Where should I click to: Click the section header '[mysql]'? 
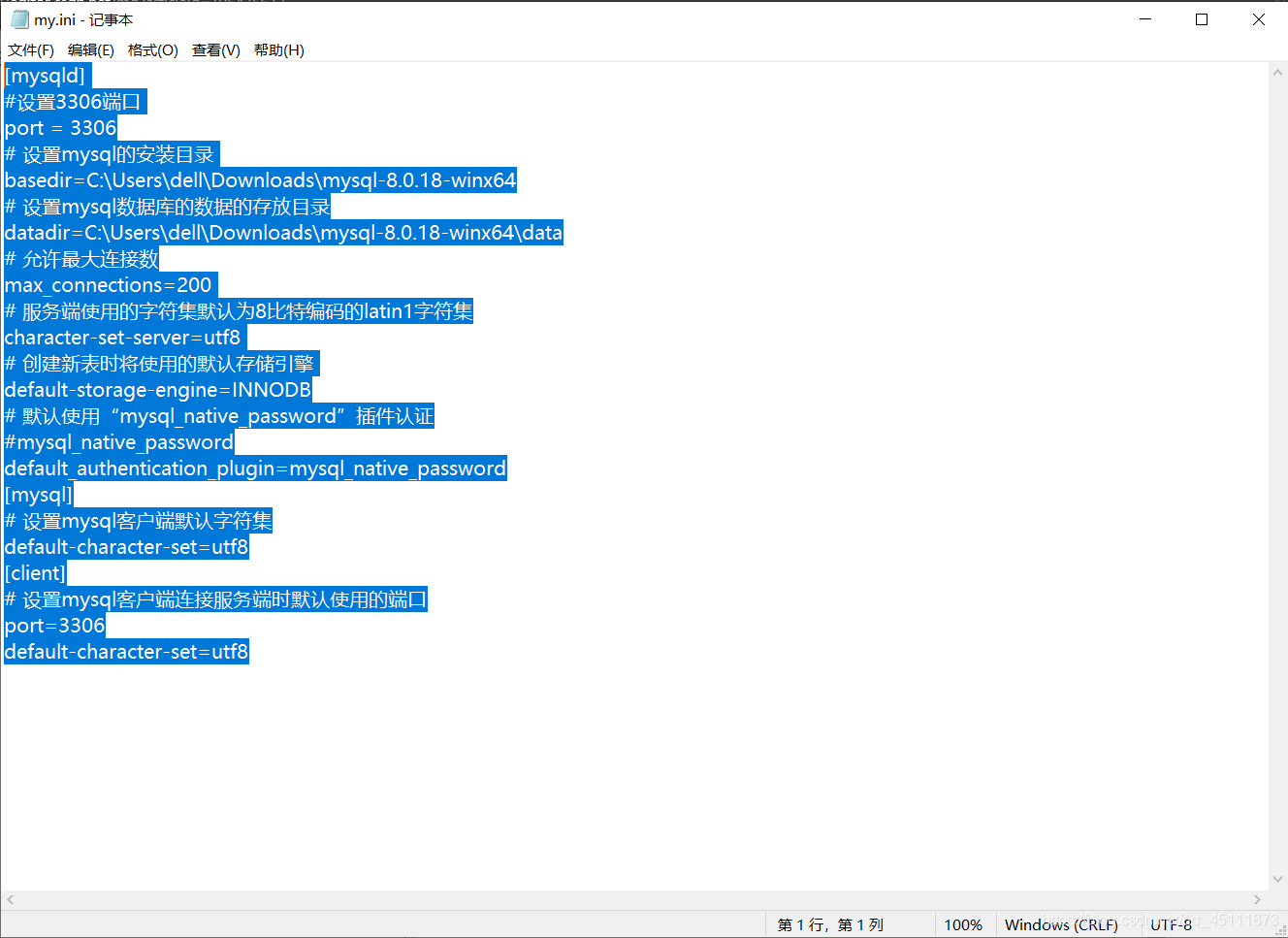pyautogui.click(x=38, y=495)
